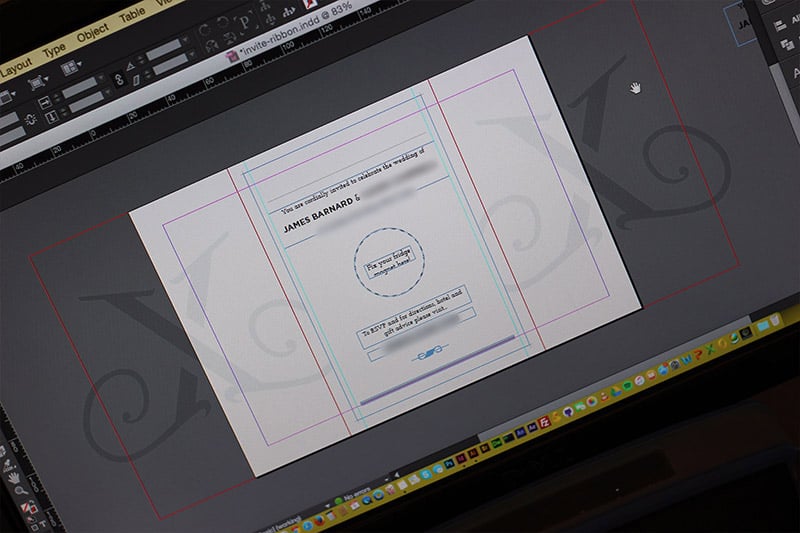Open the Object menu
The width and height of the screenshot is (800, 533).
point(92,33)
